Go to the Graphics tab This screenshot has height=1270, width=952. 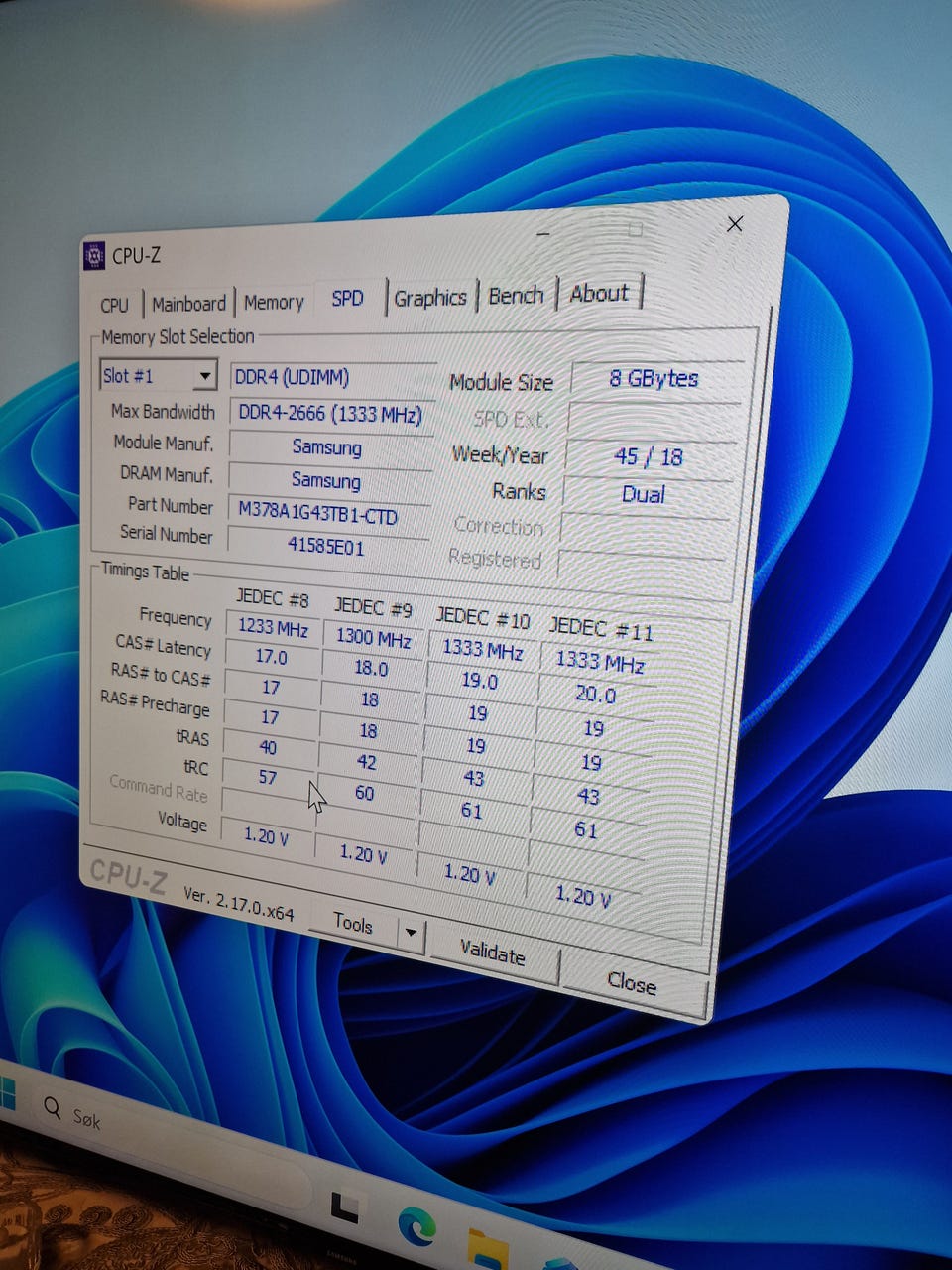(x=430, y=297)
